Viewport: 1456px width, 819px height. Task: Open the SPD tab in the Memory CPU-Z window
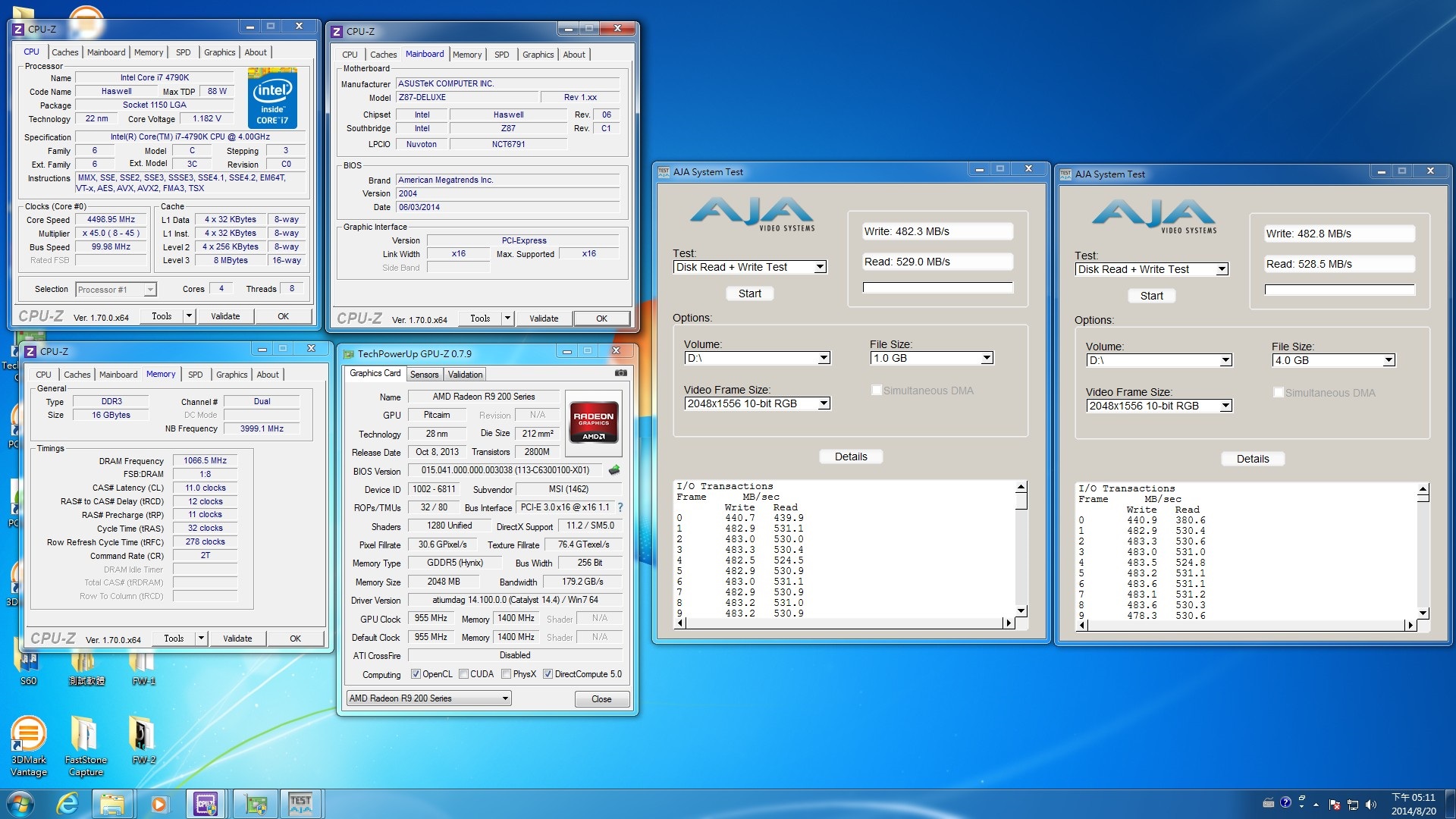click(195, 375)
